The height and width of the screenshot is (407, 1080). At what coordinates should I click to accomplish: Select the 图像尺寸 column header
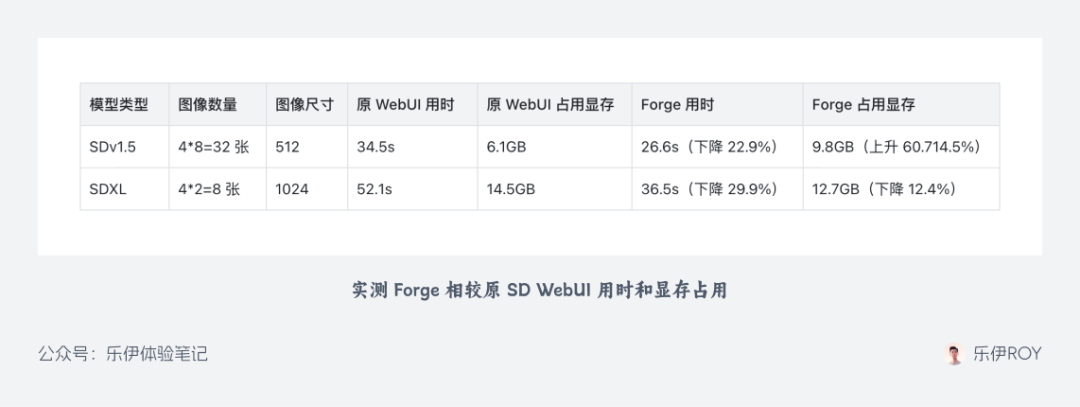pyautogui.click(x=304, y=105)
